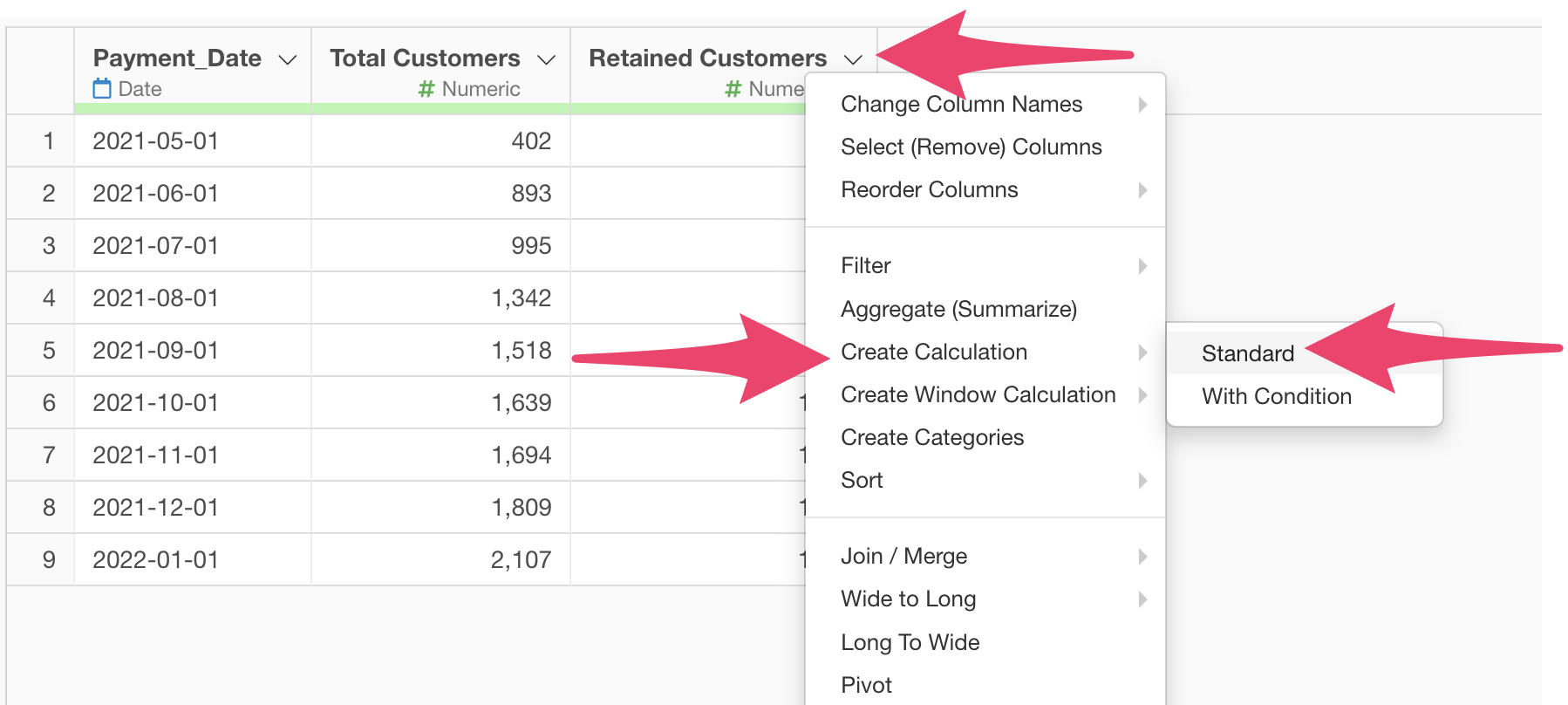
Task: Open the Retained Customers column menu chevron
Action: [x=853, y=59]
